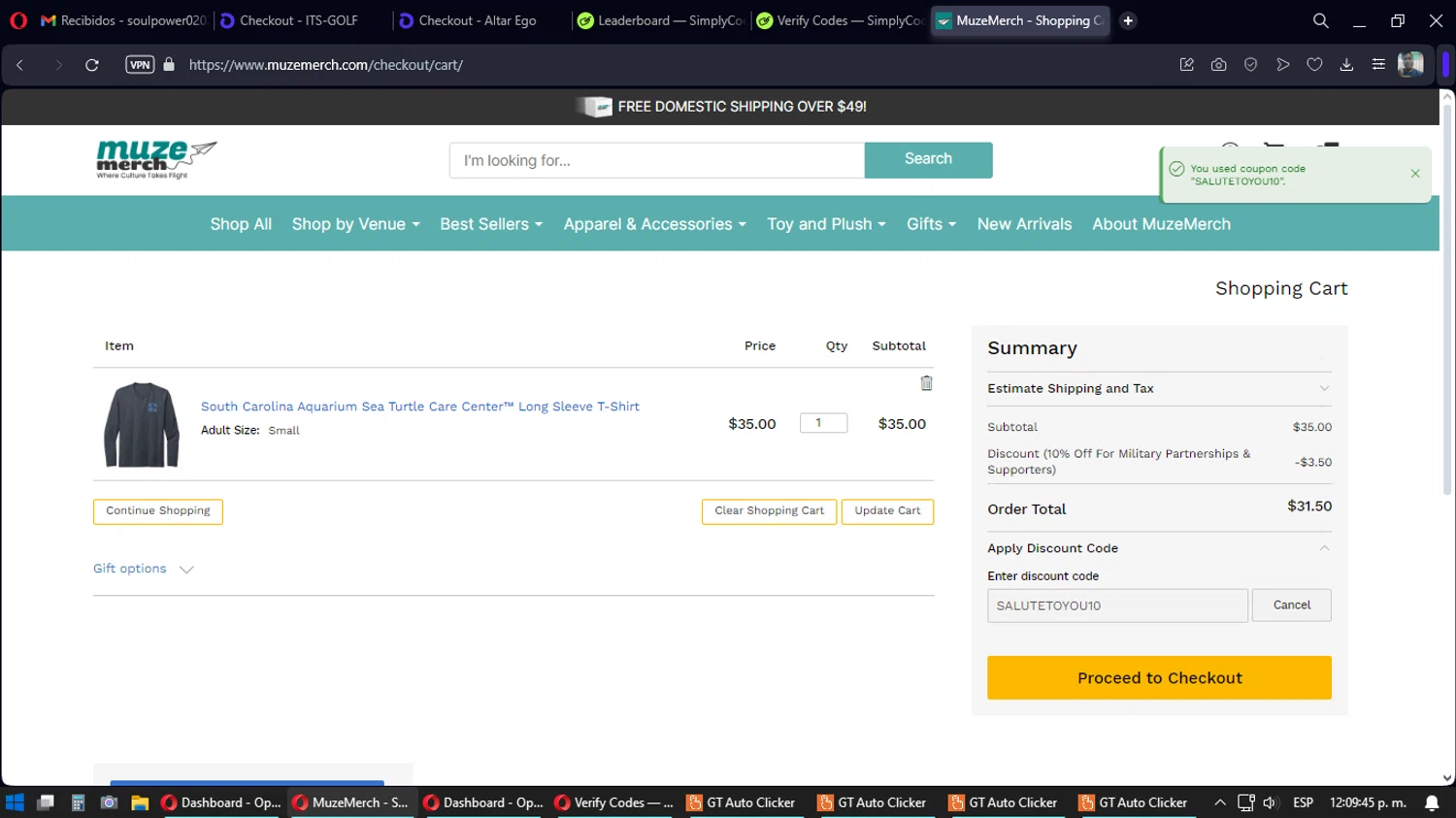
Task: Click Clear Shopping Cart
Action: [769, 511]
